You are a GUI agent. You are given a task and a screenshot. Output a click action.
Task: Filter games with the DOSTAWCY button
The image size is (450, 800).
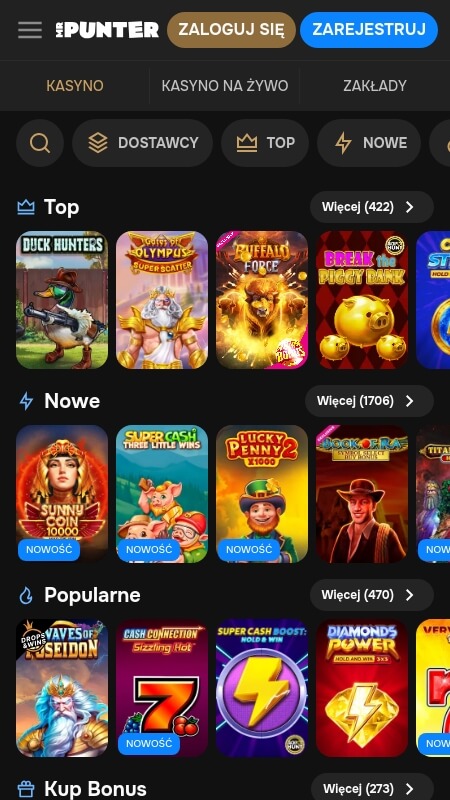click(142, 143)
